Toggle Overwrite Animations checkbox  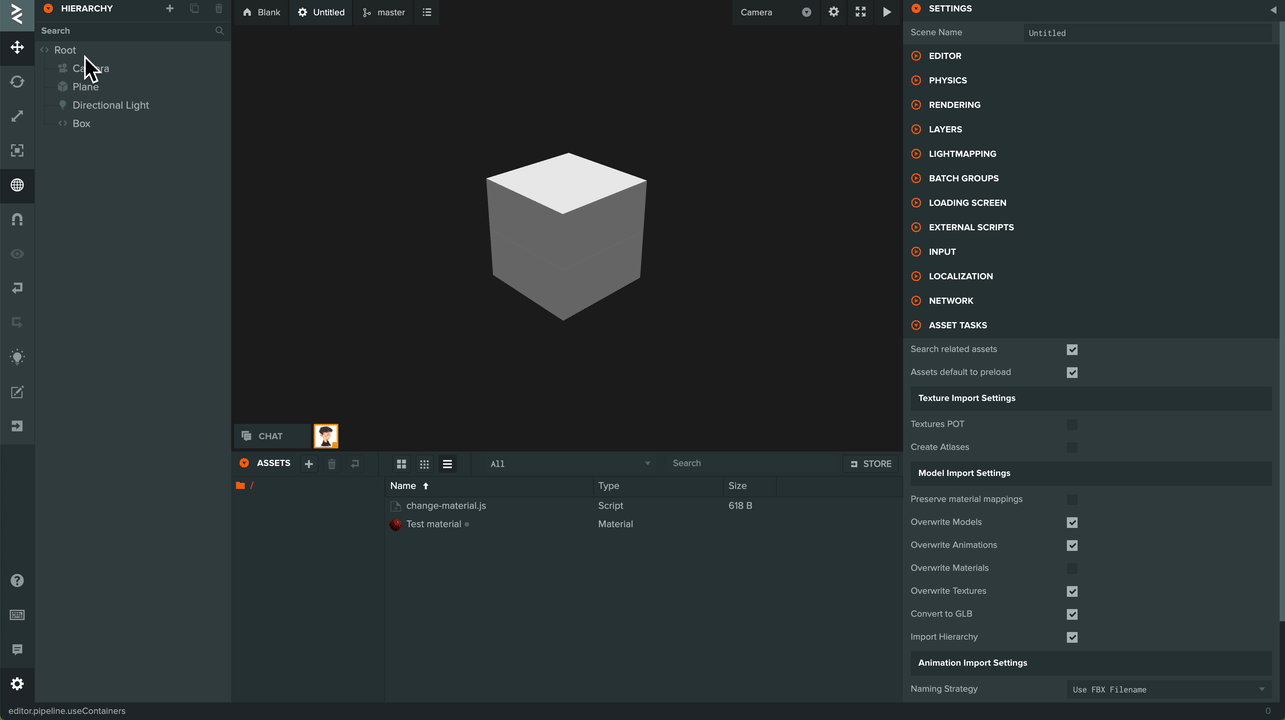coord(1072,546)
